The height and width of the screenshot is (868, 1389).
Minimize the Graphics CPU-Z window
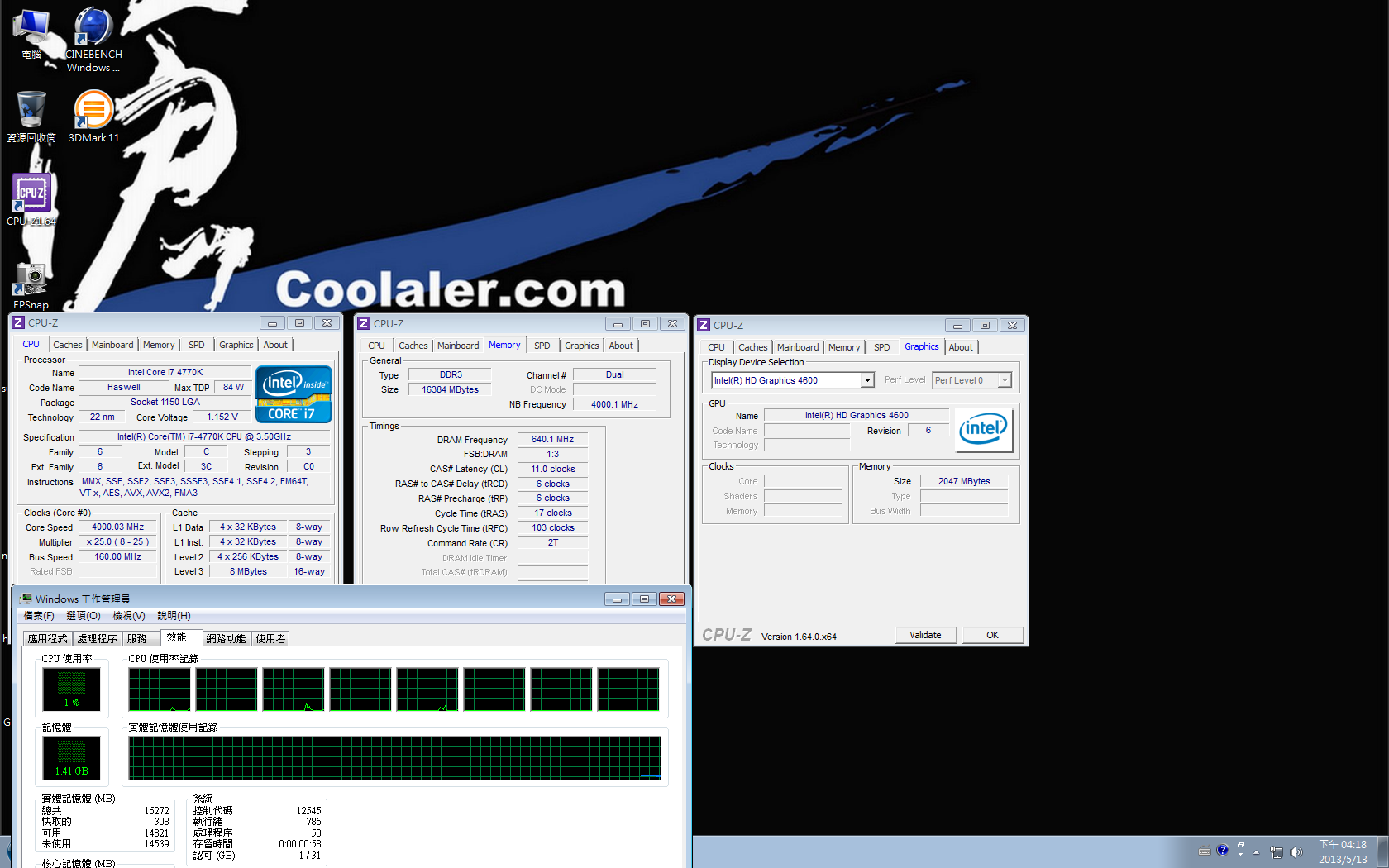click(x=957, y=325)
